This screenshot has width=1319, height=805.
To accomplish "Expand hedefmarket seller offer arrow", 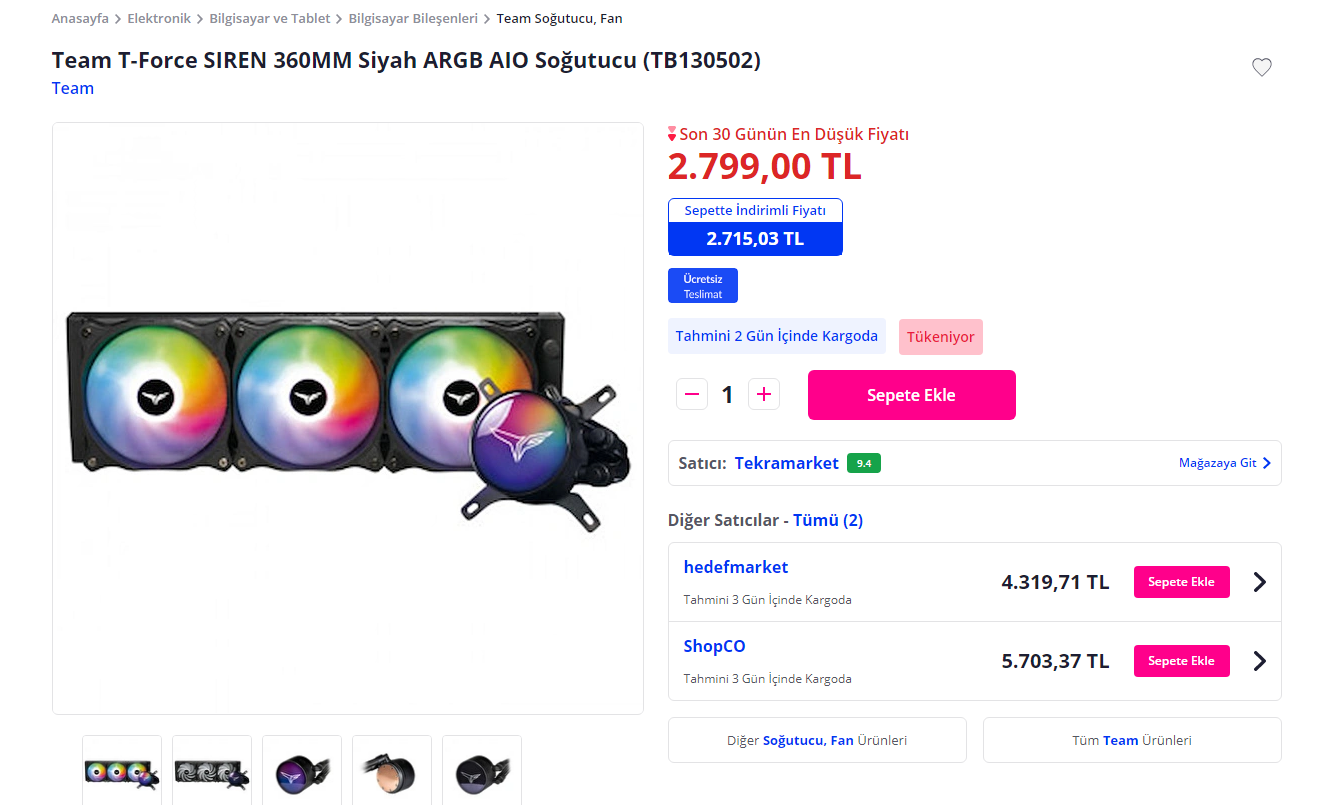I will coord(1259,582).
